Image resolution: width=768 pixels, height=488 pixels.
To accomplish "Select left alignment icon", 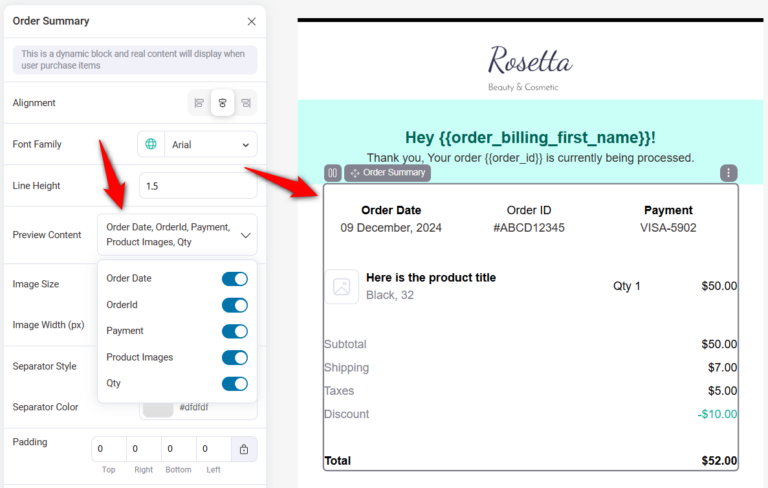I will pos(200,103).
